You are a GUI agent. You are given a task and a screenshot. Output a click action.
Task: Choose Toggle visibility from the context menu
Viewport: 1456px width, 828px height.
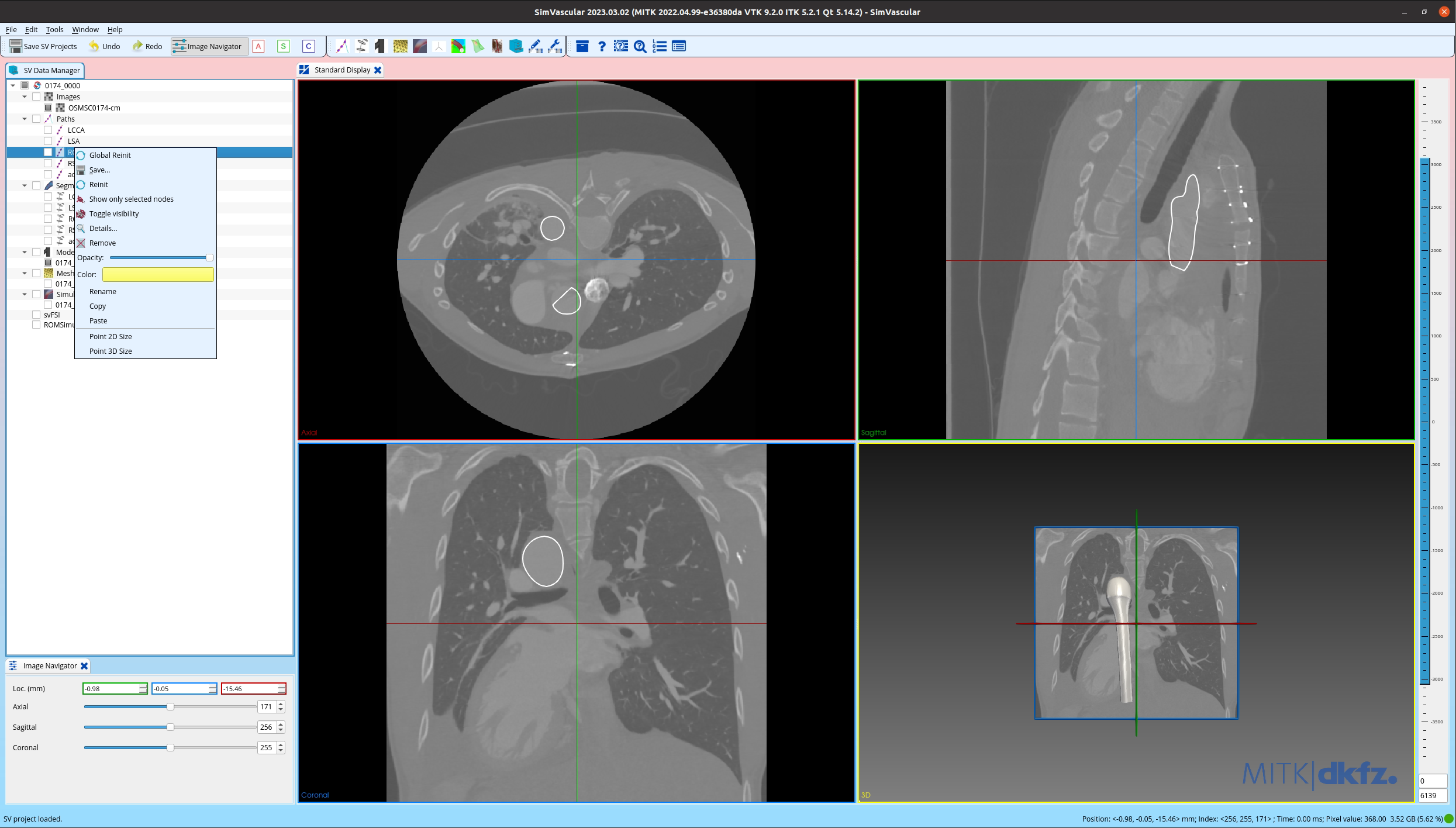[114, 213]
